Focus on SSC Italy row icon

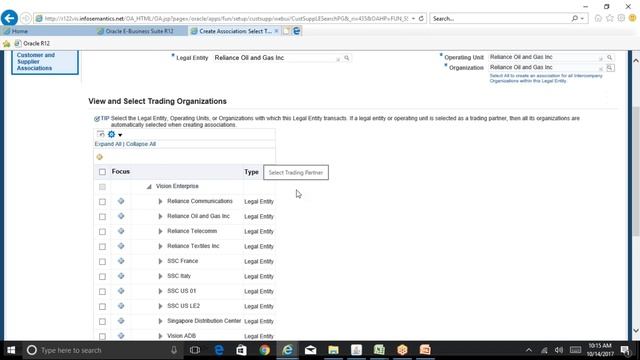click(121, 276)
